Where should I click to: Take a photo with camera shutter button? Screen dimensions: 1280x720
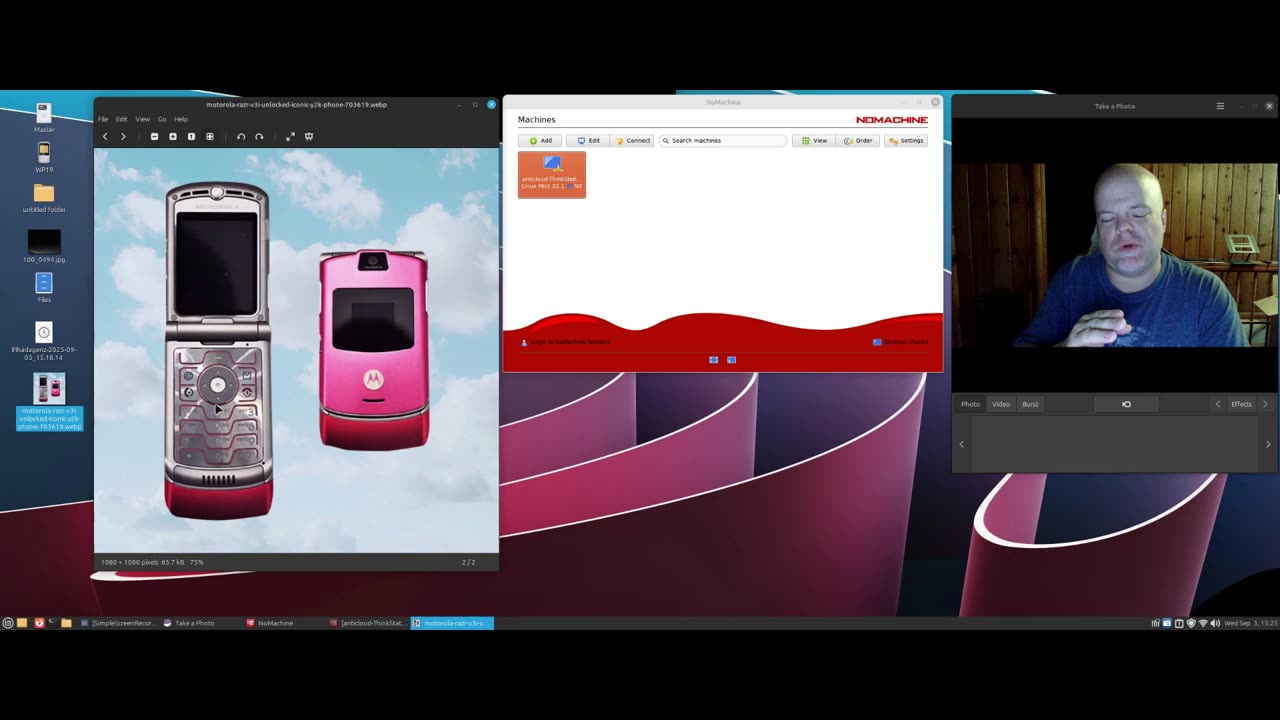(1126, 404)
